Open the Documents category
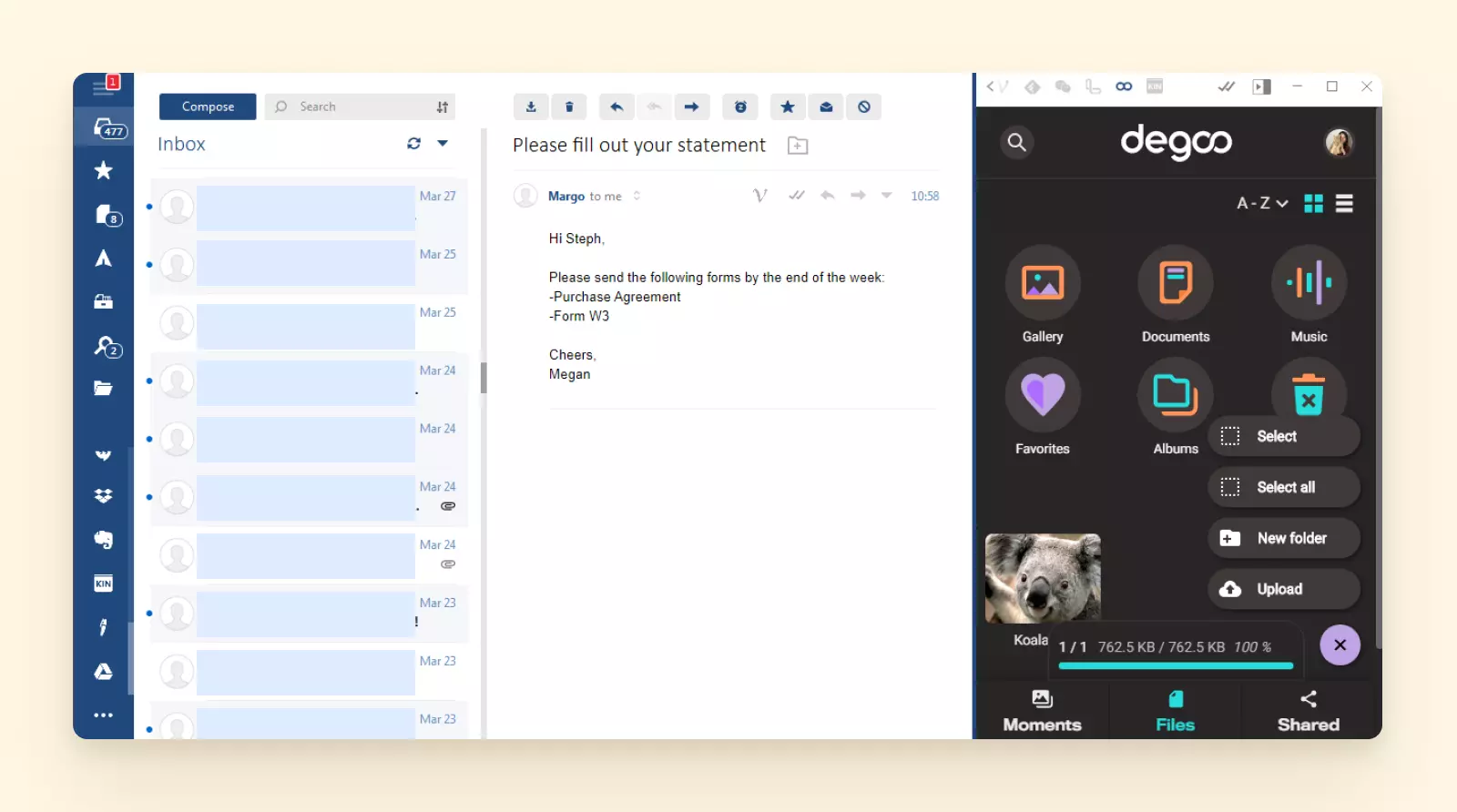Screen dimensions: 1457x812 click(1176, 294)
